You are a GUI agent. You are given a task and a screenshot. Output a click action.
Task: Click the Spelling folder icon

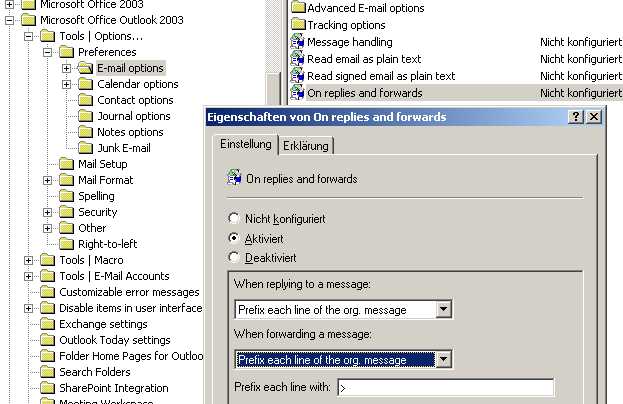point(66,196)
